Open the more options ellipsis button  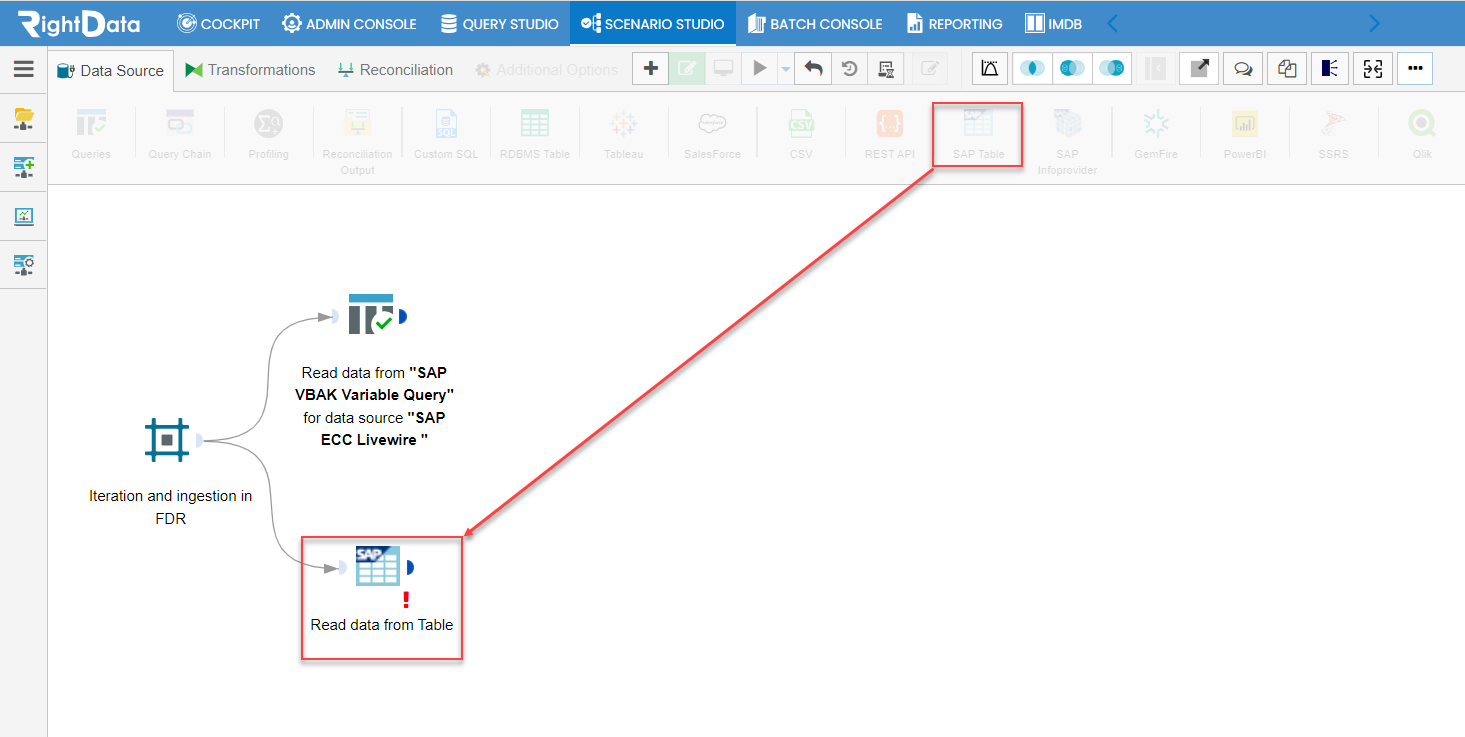pyautogui.click(x=1415, y=69)
